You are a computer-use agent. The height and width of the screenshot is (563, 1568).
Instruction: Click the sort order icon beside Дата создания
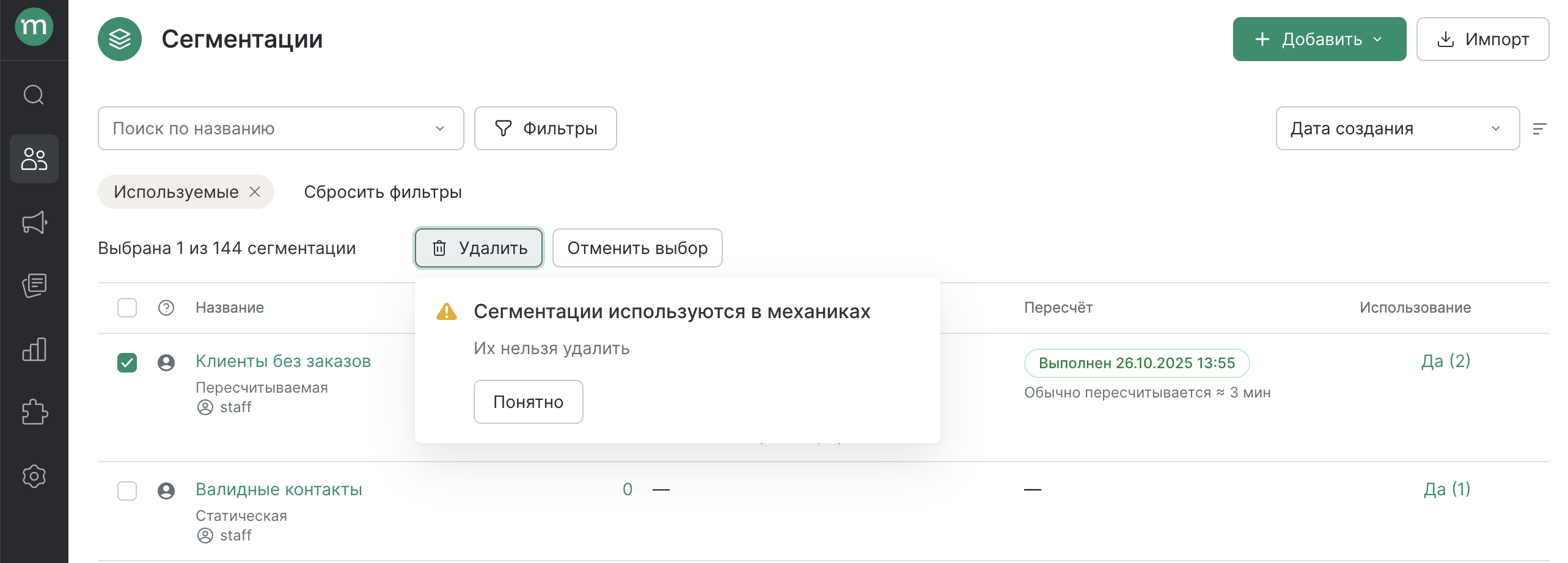(1539, 128)
